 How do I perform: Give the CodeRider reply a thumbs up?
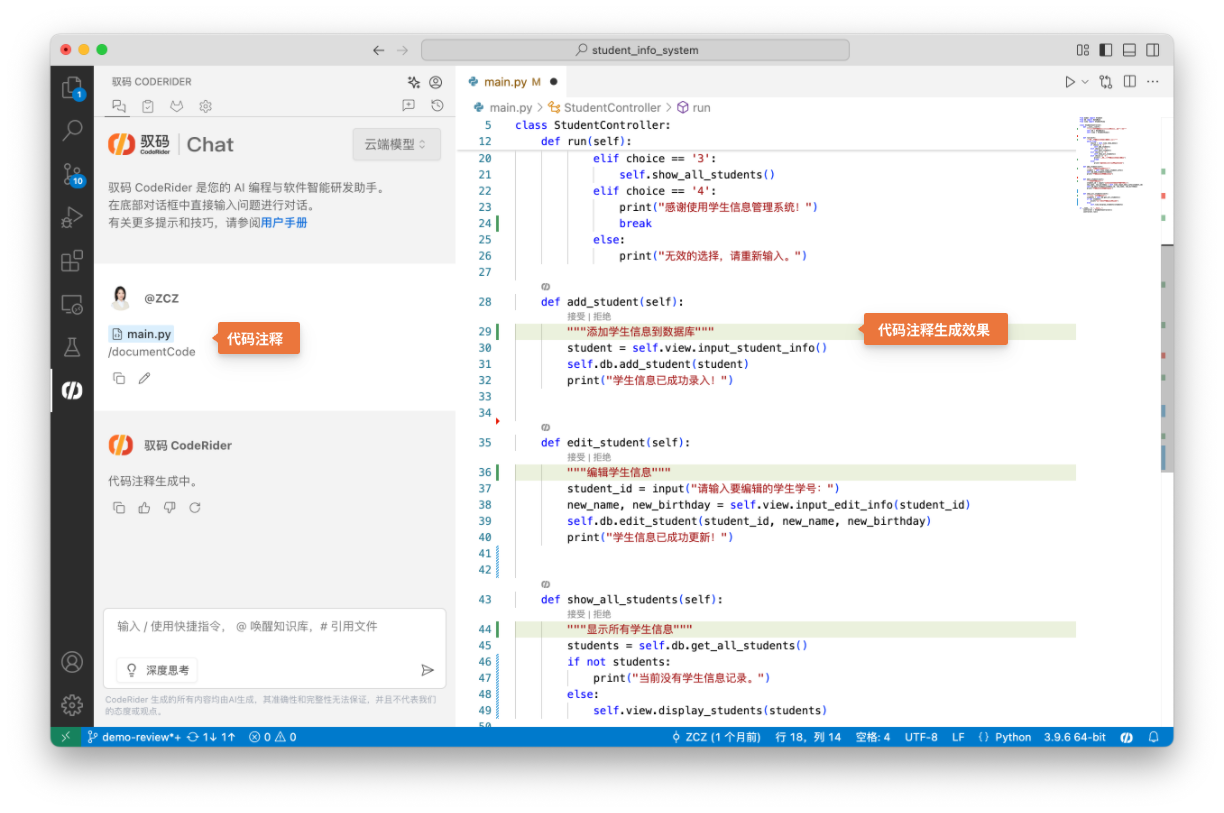pyautogui.click(x=144, y=508)
